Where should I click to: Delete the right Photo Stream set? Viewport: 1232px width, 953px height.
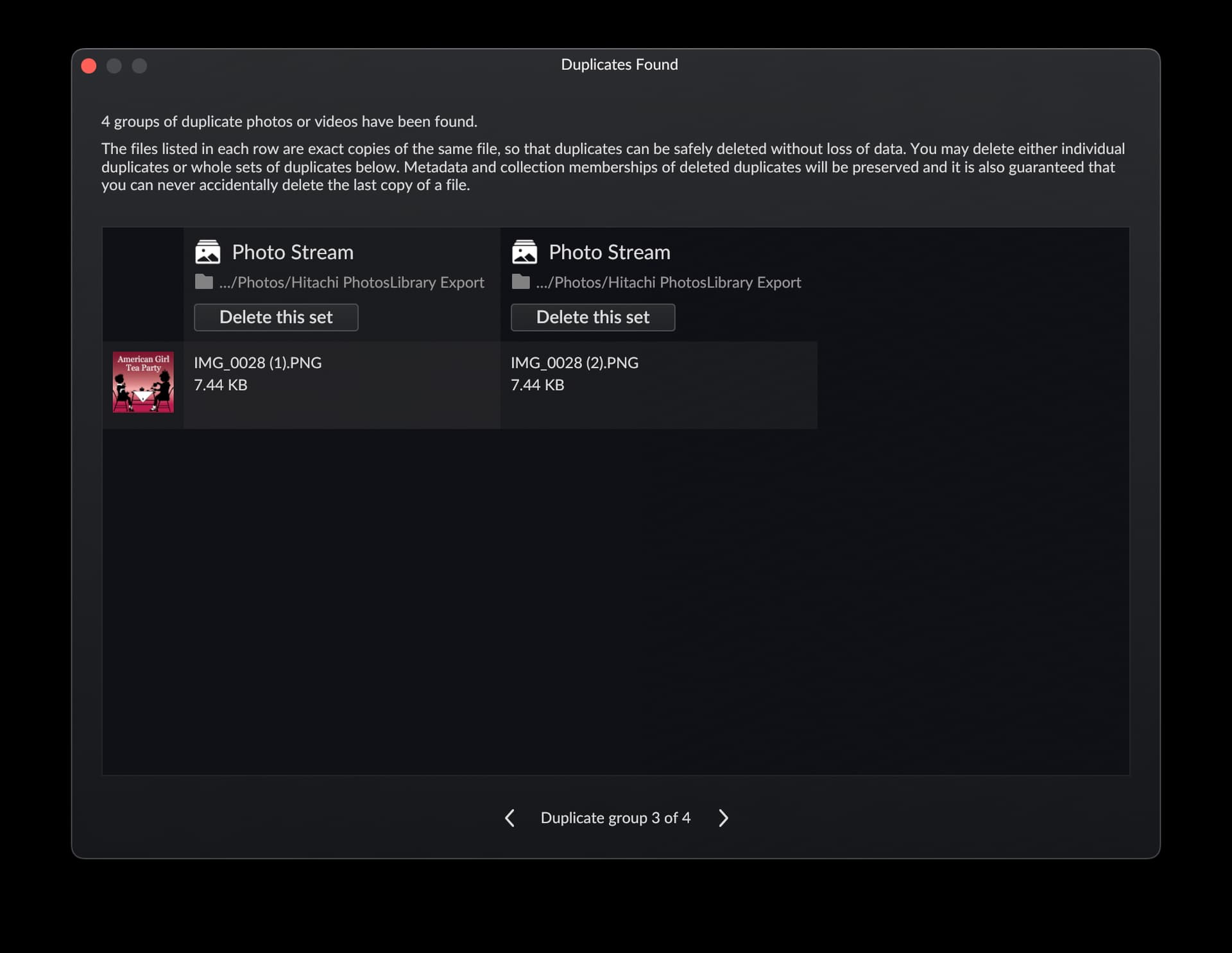[593, 317]
